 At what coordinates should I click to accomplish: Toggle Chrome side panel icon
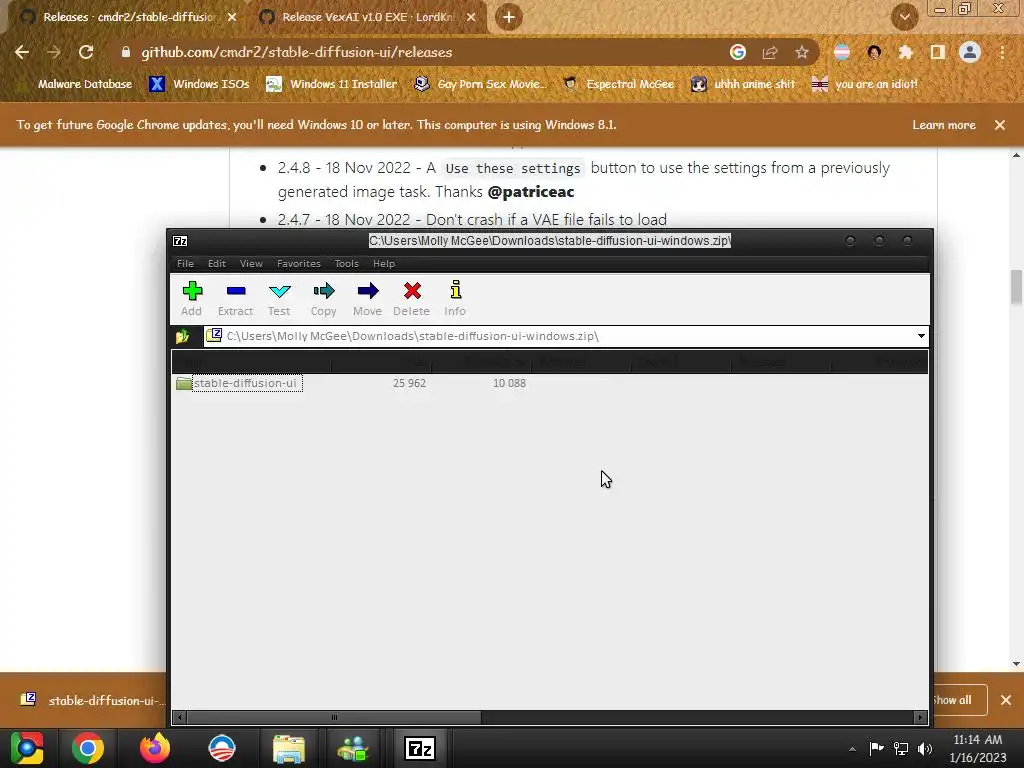(938, 52)
